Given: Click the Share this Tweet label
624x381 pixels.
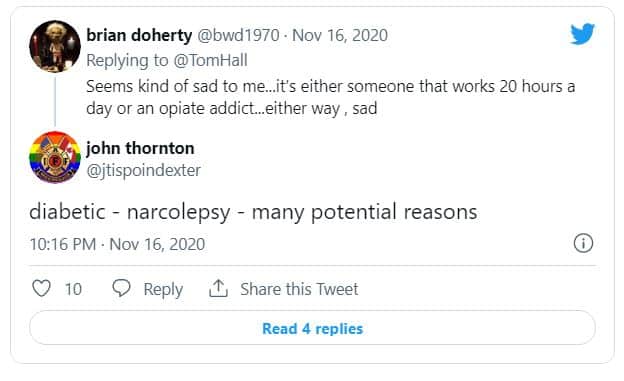Looking at the screenshot, I should [x=299, y=289].
